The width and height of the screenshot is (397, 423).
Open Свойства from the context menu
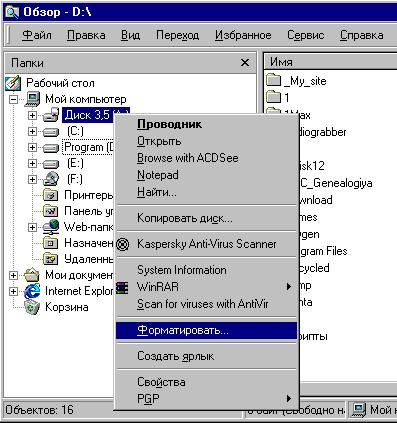click(x=206, y=382)
